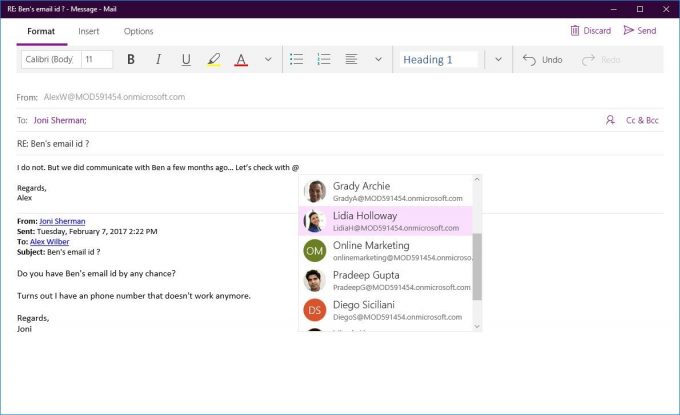680x415 pixels.
Task: Expand the Heading 1 styles dropdown
Action: (x=498, y=59)
